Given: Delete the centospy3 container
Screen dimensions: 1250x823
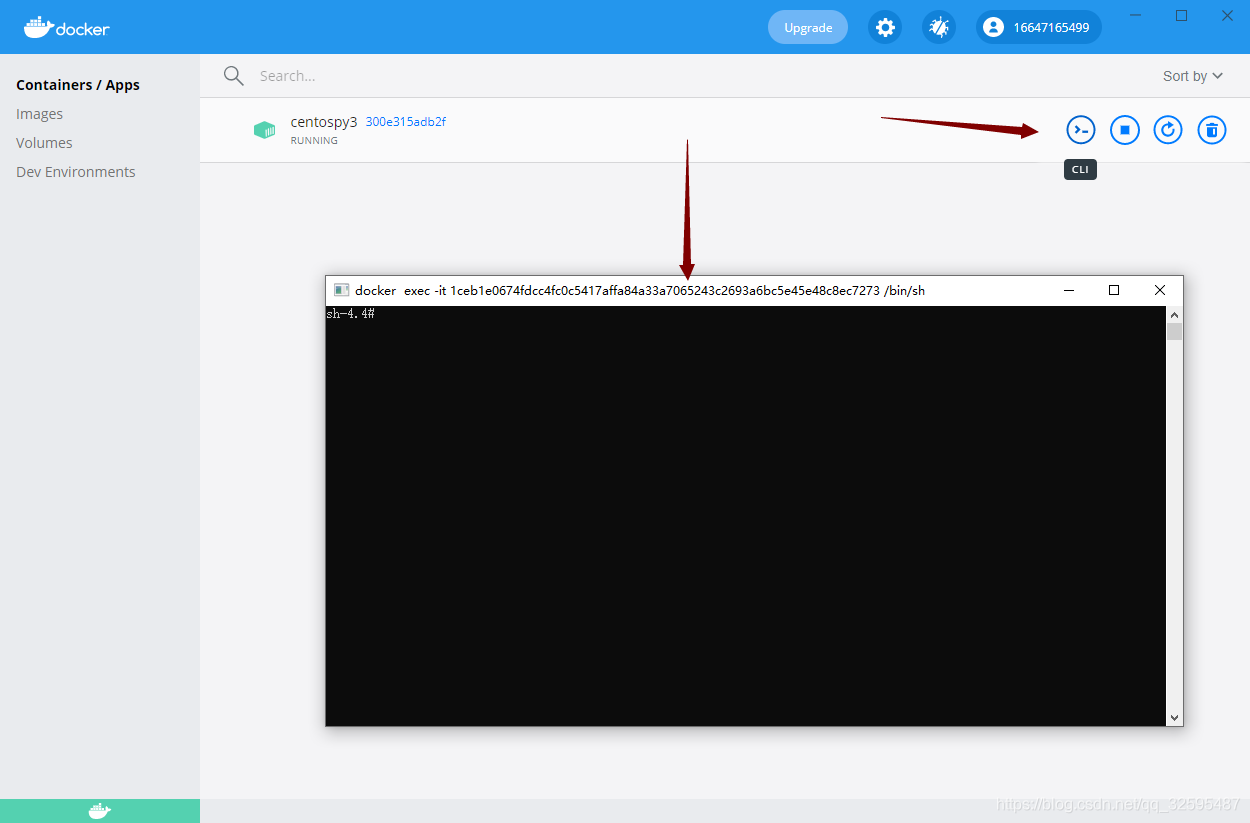Looking at the screenshot, I should point(1212,129).
